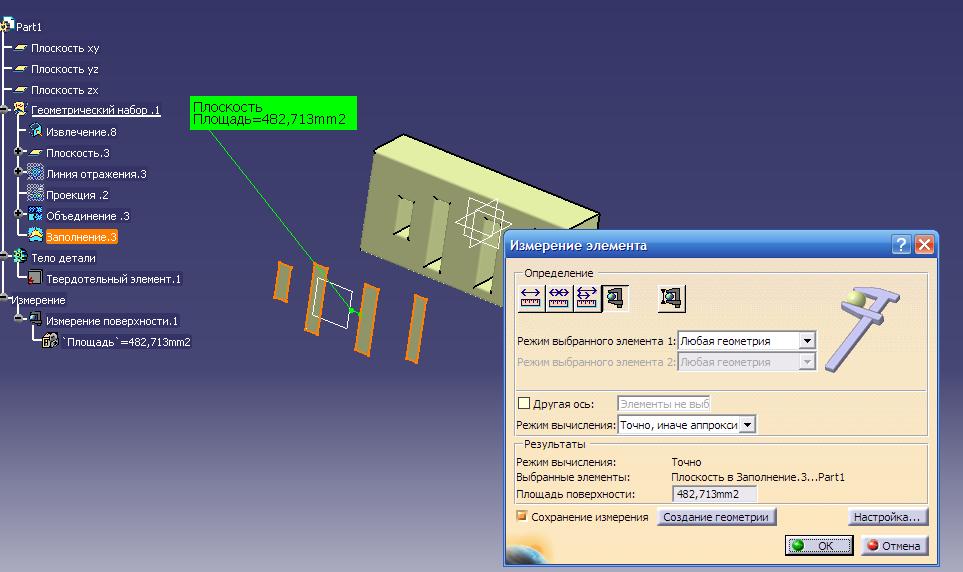The image size is (963, 572).
Task: Click the plane icon beside Плоскость yz
Action: [x=21, y=68]
